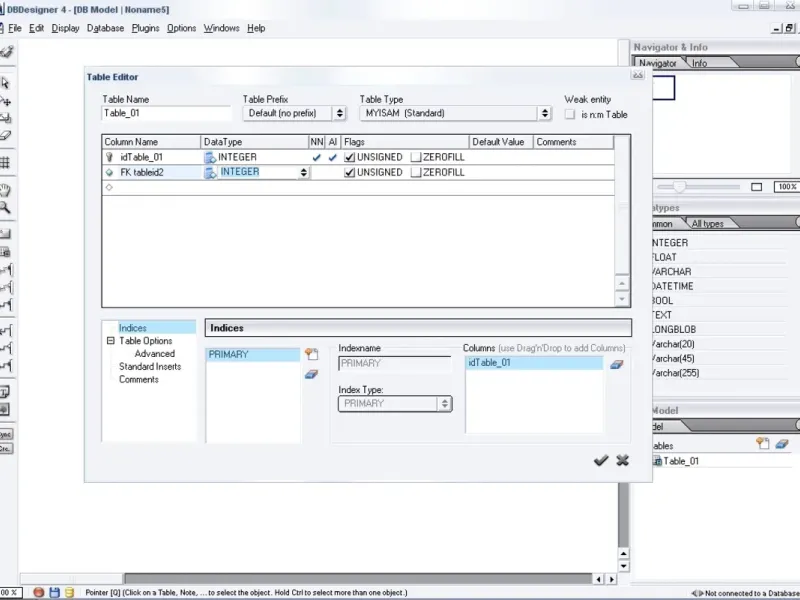Image resolution: width=800 pixels, height=600 pixels.
Task: Click the grid toggle icon in left toolbar
Action: coord(5,162)
